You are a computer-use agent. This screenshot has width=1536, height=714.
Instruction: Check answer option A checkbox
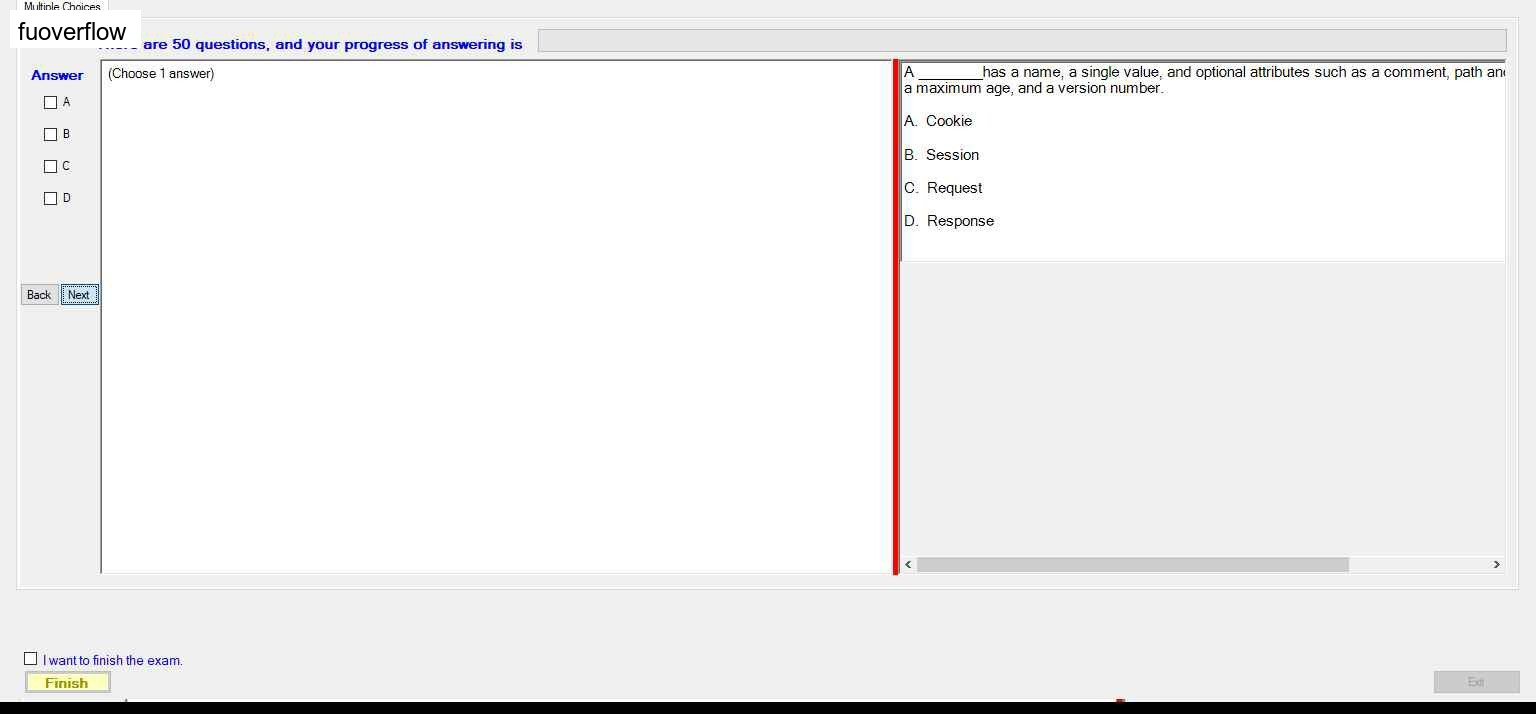point(51,102)
